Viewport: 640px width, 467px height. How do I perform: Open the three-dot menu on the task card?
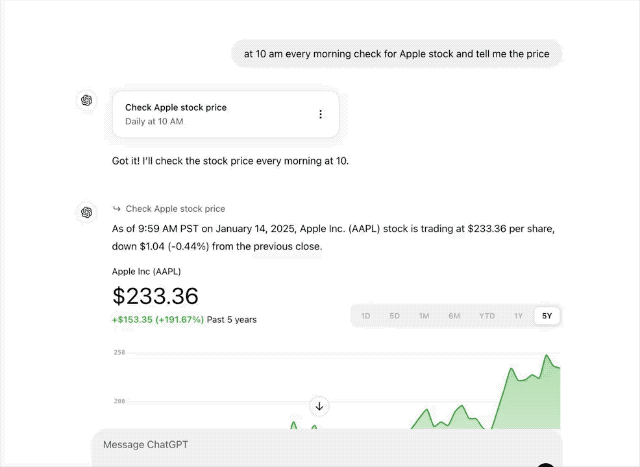coord(320,114)
